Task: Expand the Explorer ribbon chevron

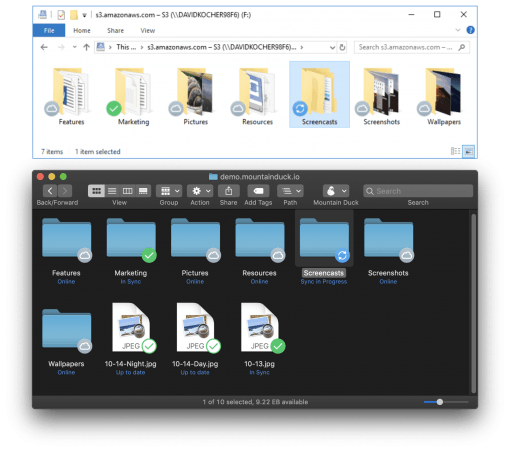Action: click(x=458, y=30)
